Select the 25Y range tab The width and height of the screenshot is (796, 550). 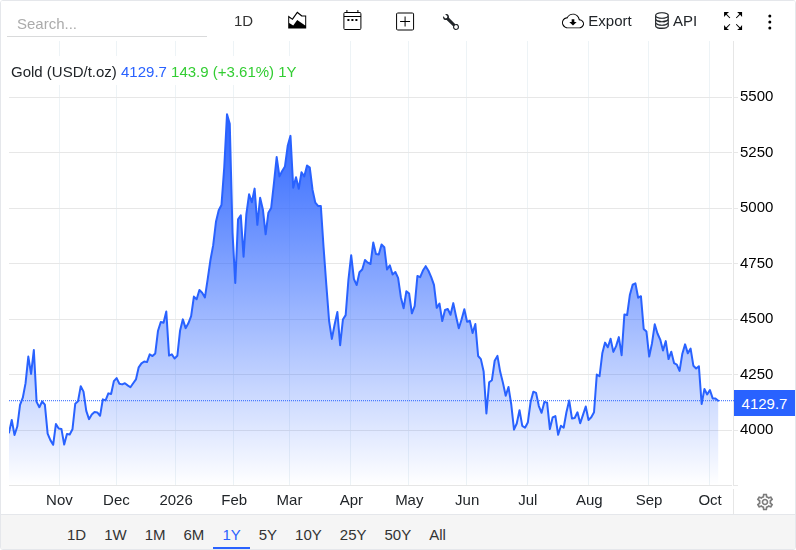353,535
